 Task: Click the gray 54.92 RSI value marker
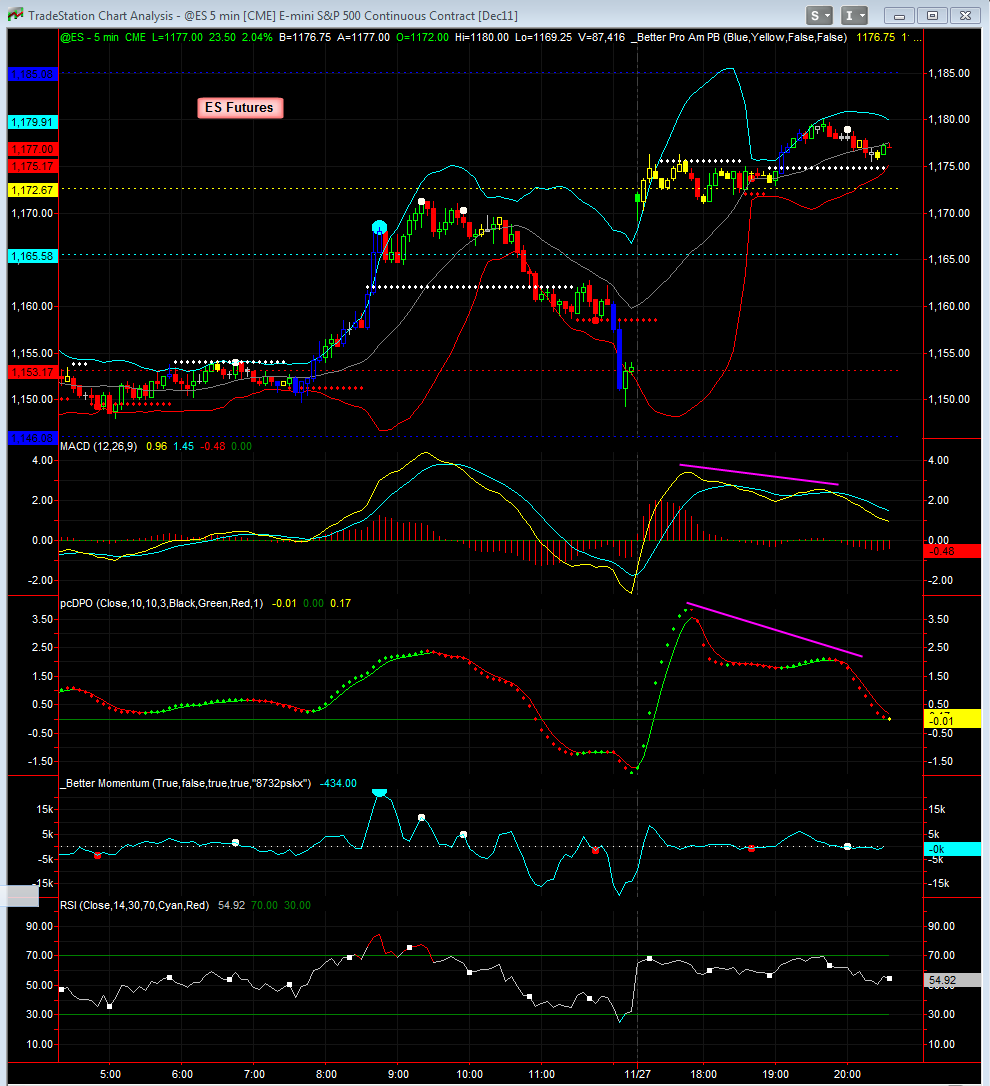coord(953,980)
